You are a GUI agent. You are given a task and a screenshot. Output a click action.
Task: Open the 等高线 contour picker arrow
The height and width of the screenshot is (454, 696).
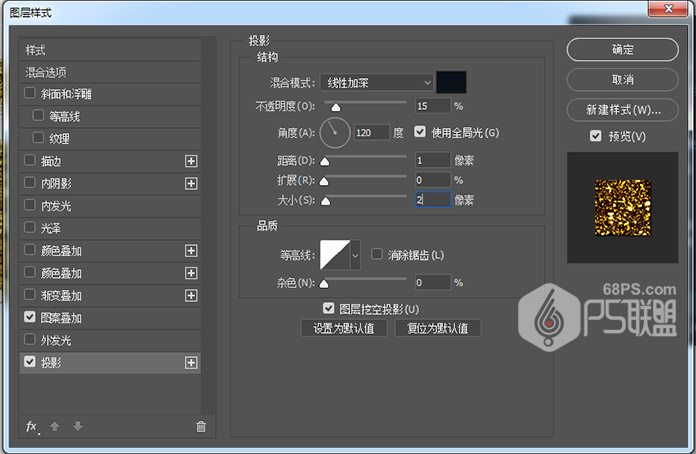pyautogui.click(x=355, y=255)
